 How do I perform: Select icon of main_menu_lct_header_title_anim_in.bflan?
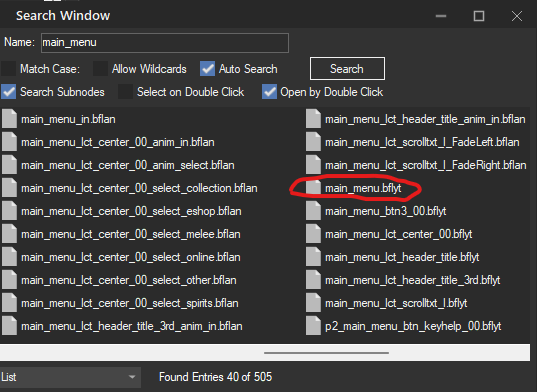313,119
